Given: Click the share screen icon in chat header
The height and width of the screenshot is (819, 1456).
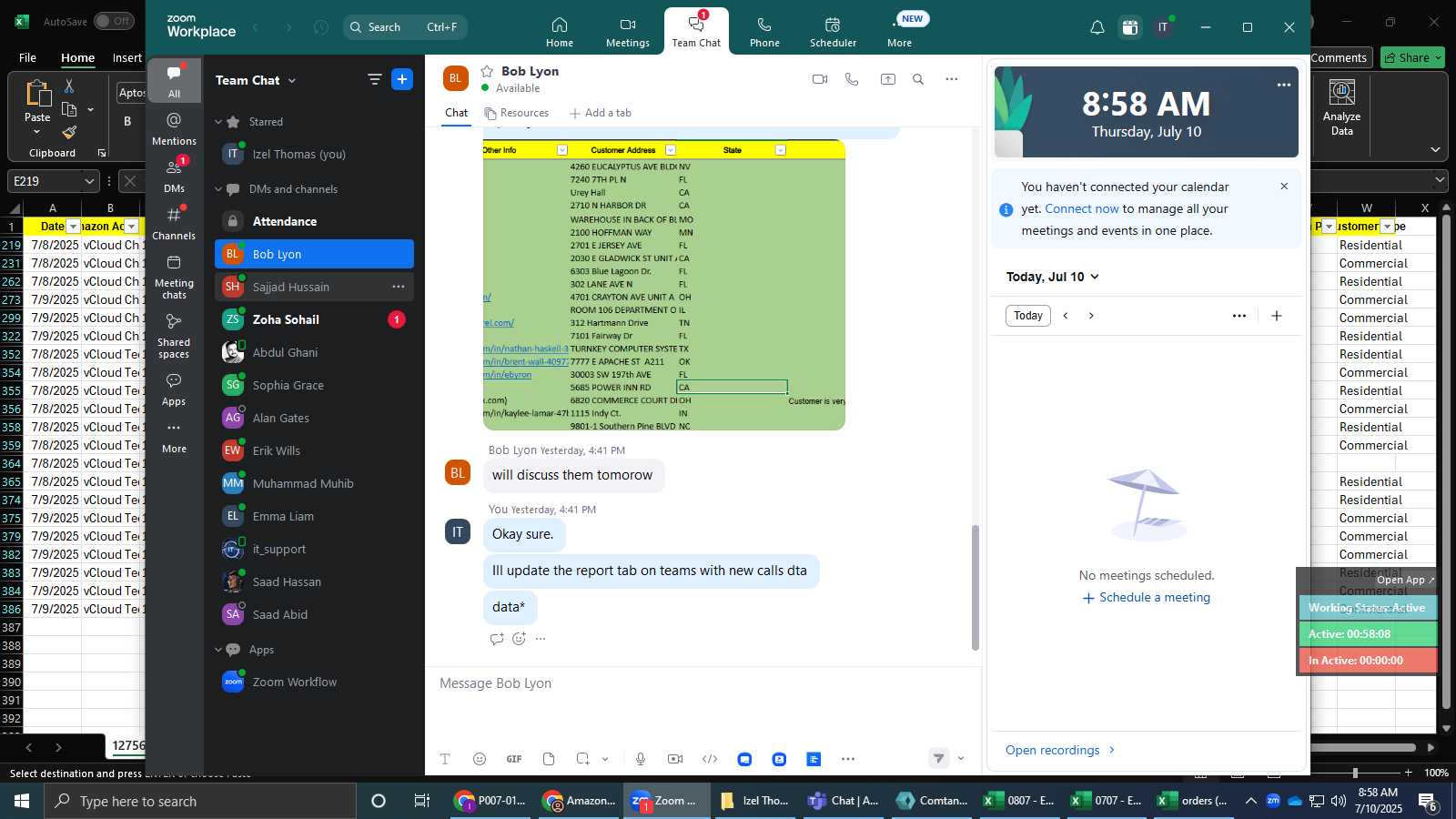Looking at the screenshot, I should (x=887, y=79).
